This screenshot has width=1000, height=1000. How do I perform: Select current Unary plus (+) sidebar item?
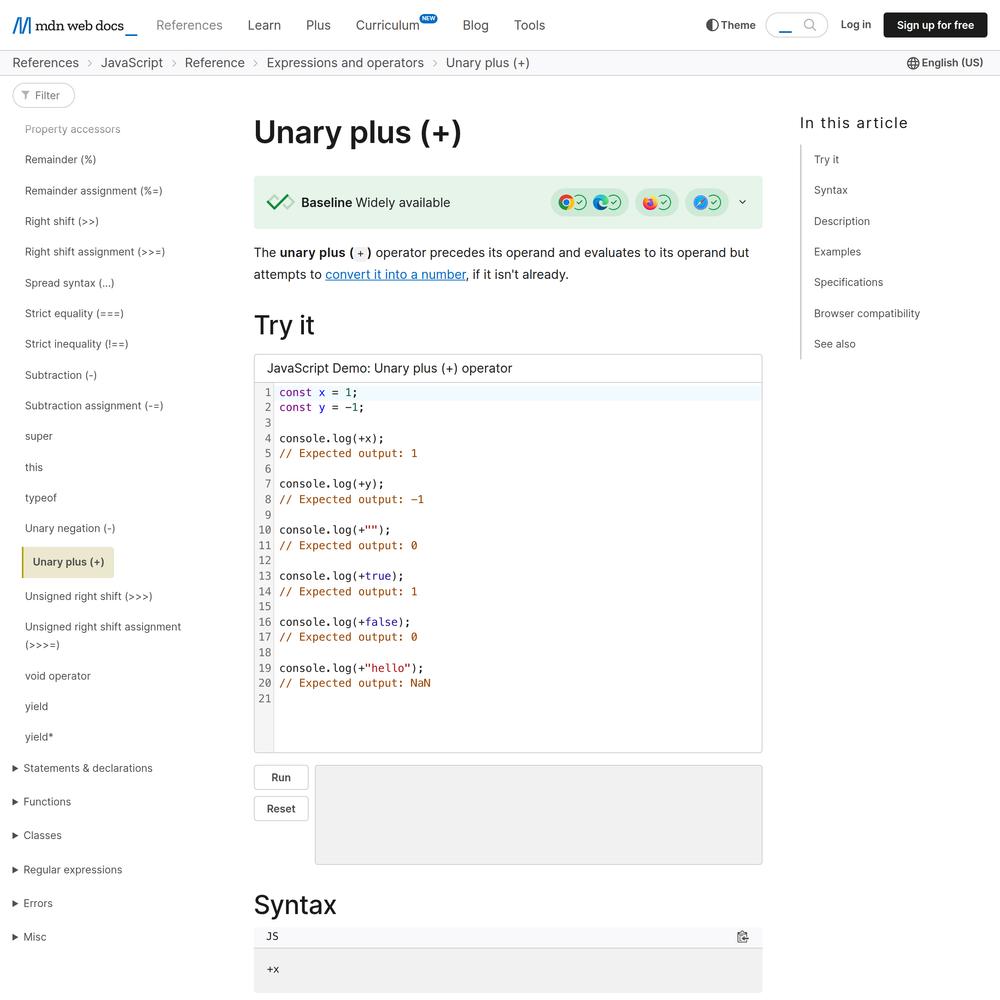pyautogui.click(x=68, y=562)
